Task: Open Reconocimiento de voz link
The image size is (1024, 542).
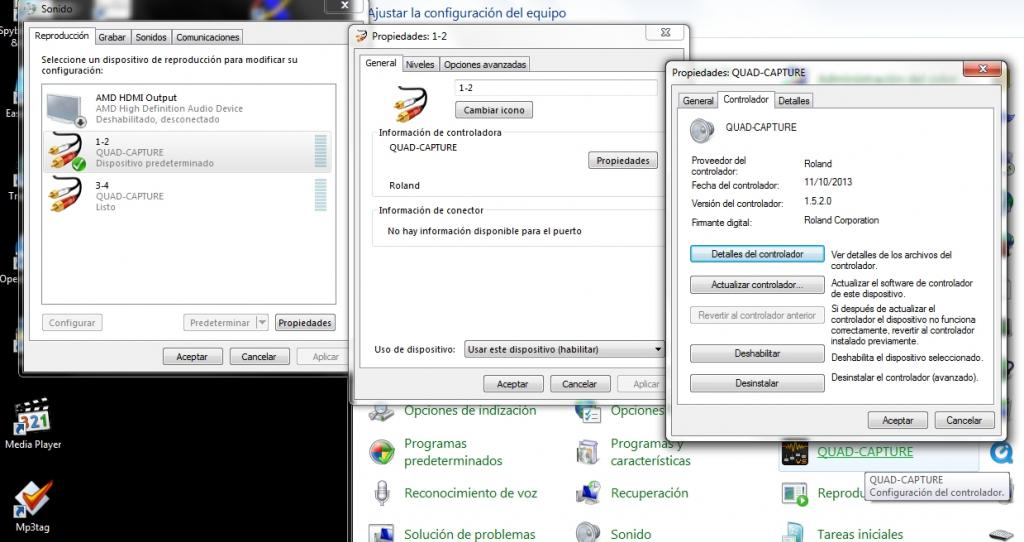Action: [x=470, y=493]
